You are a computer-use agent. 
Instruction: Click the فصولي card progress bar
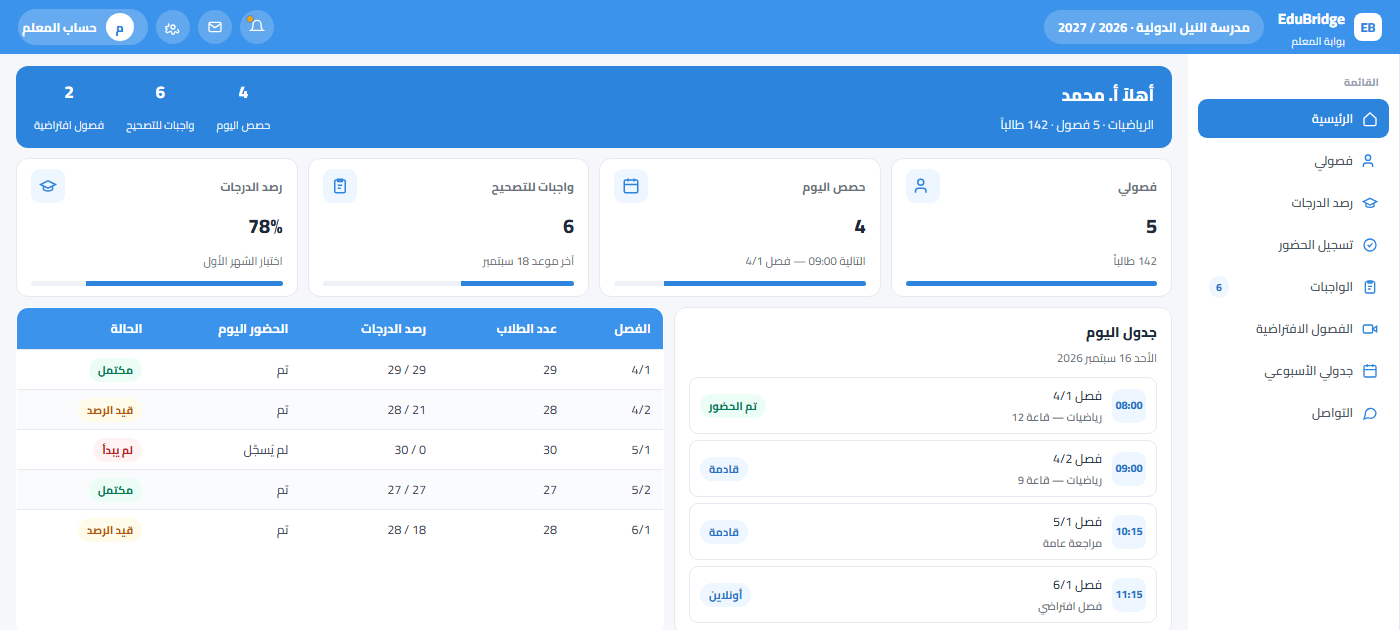[x=1031, y=283]
